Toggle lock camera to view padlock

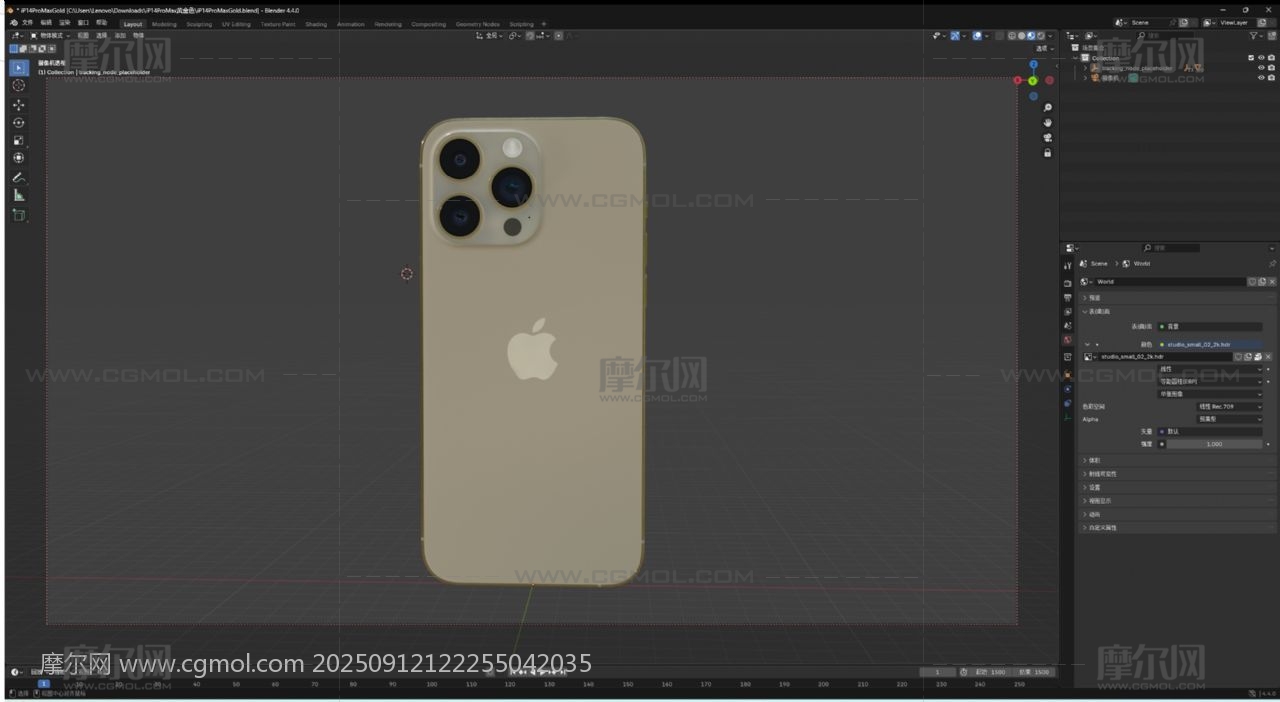point(1047,153)
